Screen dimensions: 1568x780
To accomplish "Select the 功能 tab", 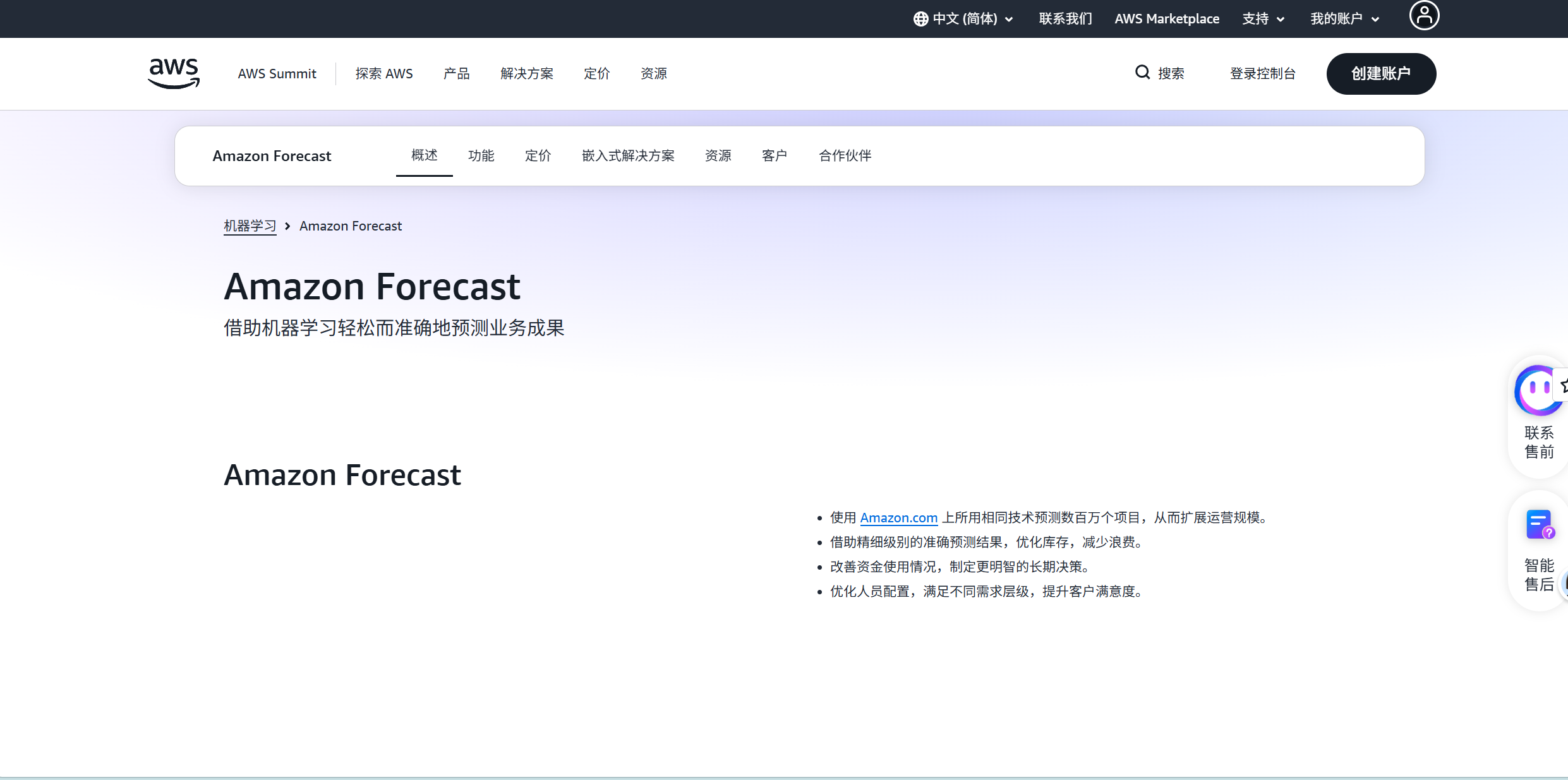I will pyautogui.click(x=481, y=155).
